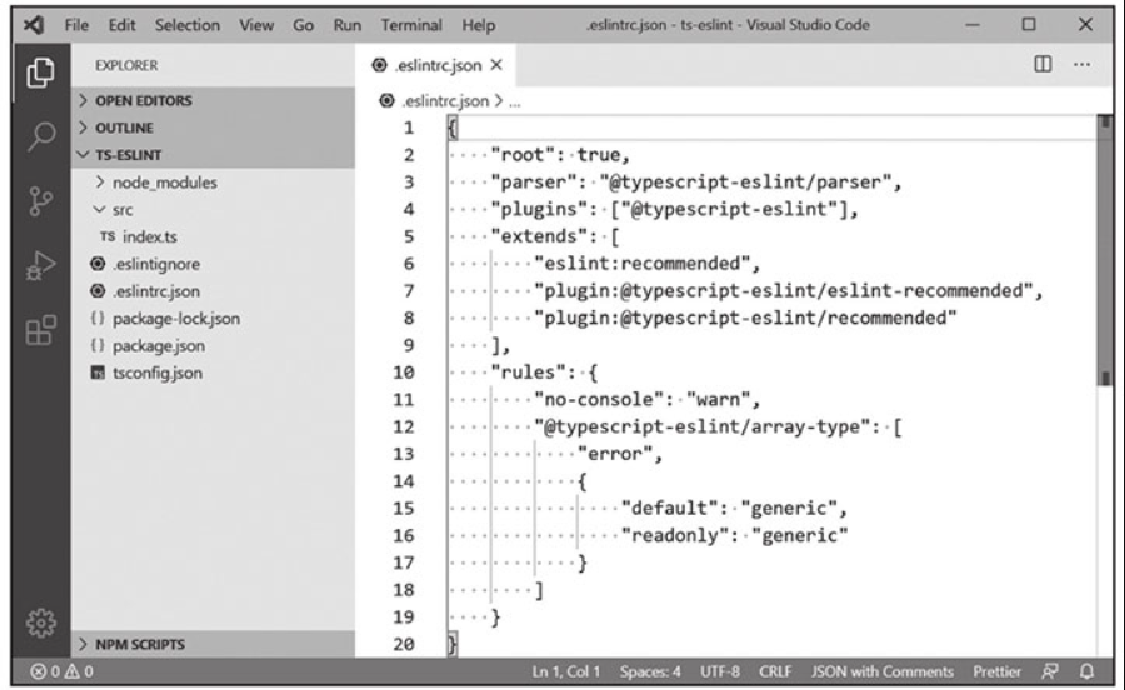Open the Edit menu
This screenshot has width=1125, height=690.
point(122,25)
